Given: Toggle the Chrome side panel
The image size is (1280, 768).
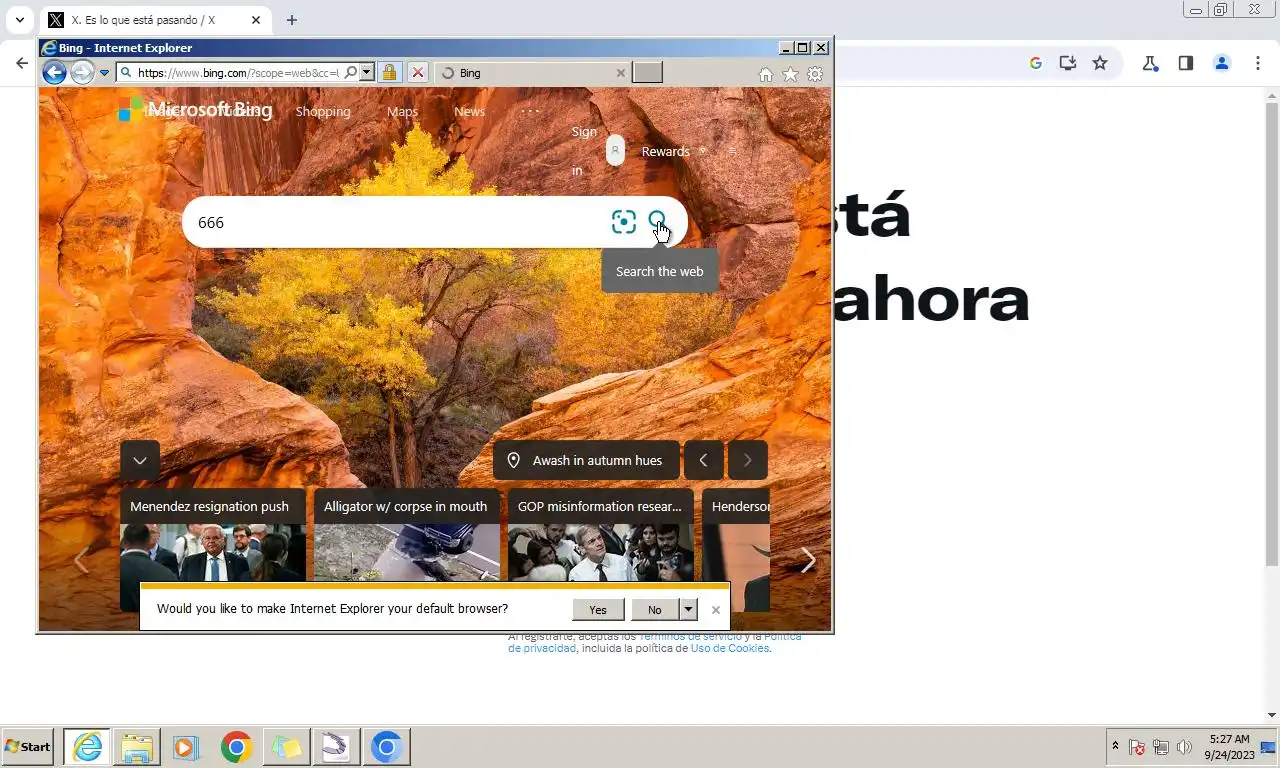Looking at the screenshot, I should (1185, 63).
